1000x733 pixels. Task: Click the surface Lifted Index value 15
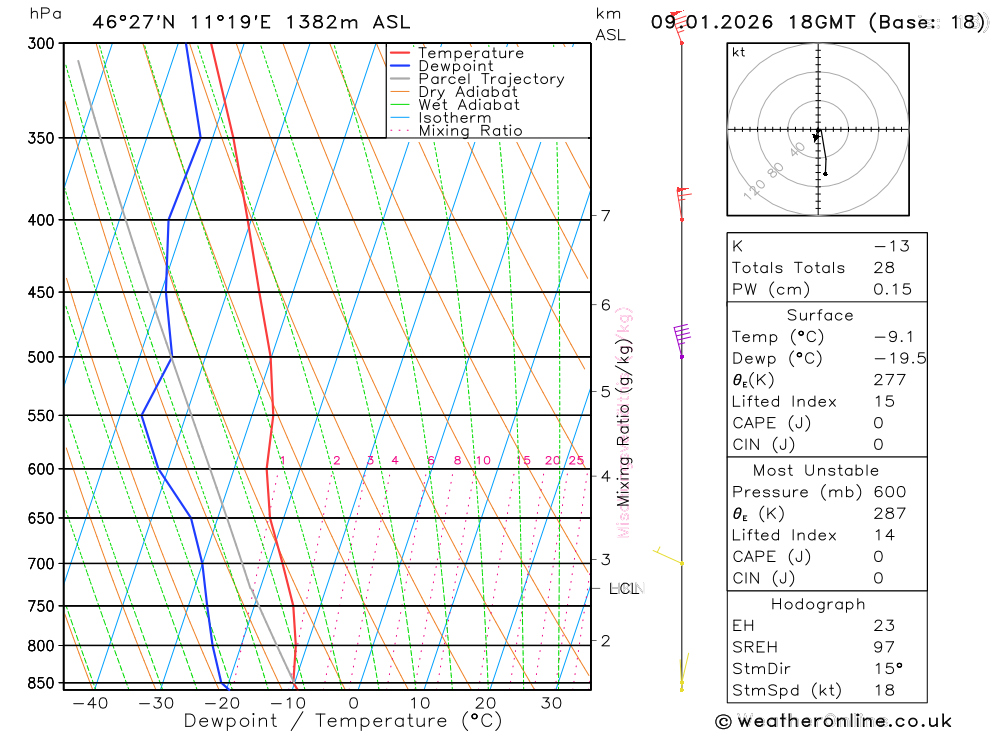[x=884, y=402]
